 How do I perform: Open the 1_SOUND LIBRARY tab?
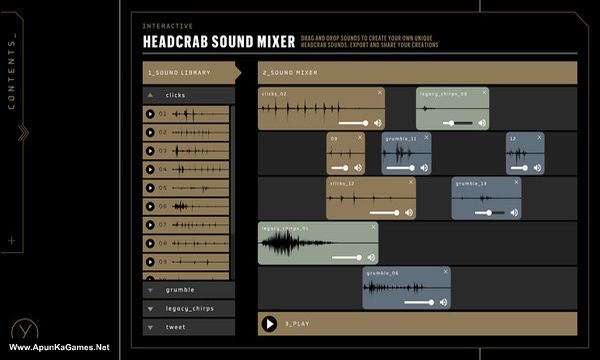tap(191, 73)
